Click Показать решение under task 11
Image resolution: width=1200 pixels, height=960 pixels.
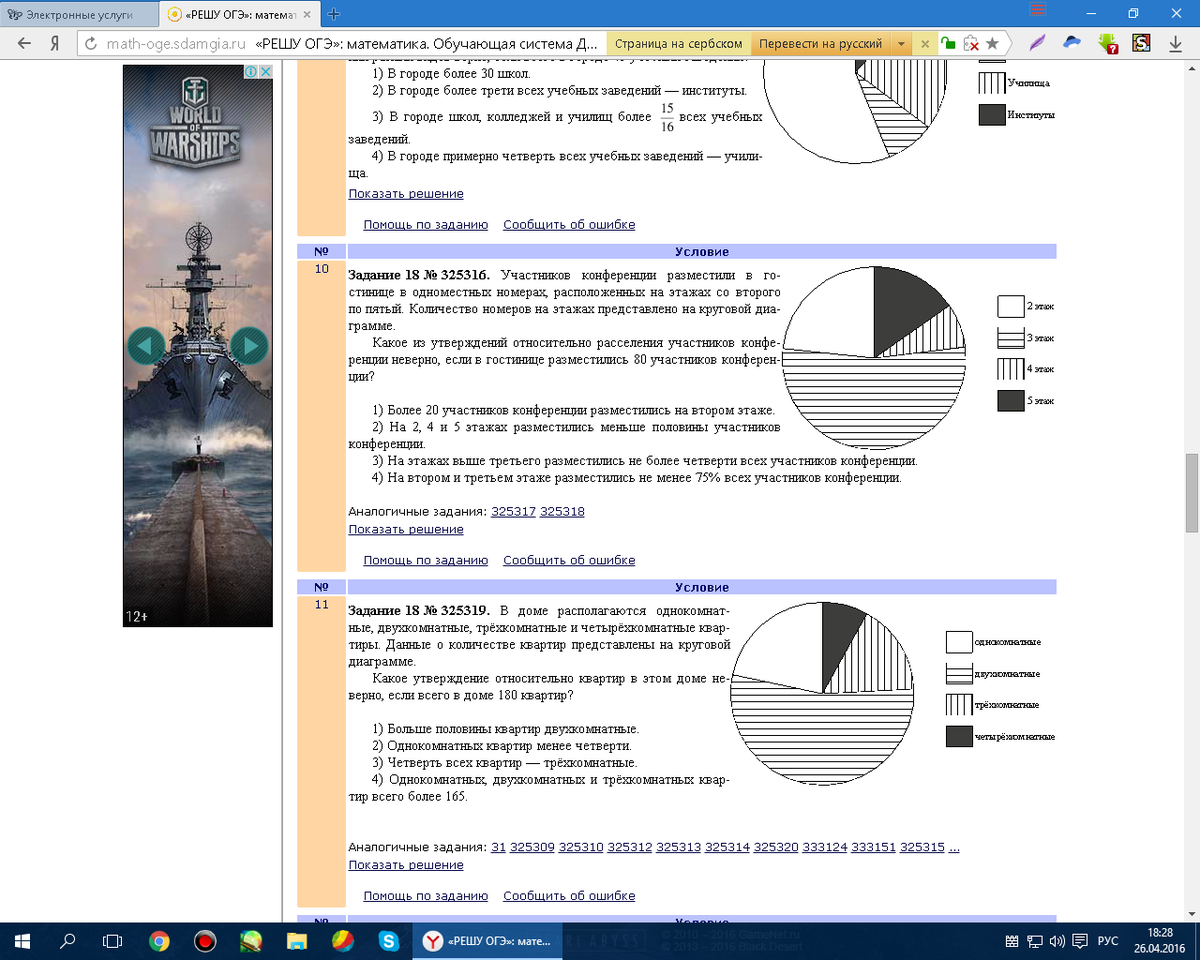pyautogui.click(x=406, y=865)
